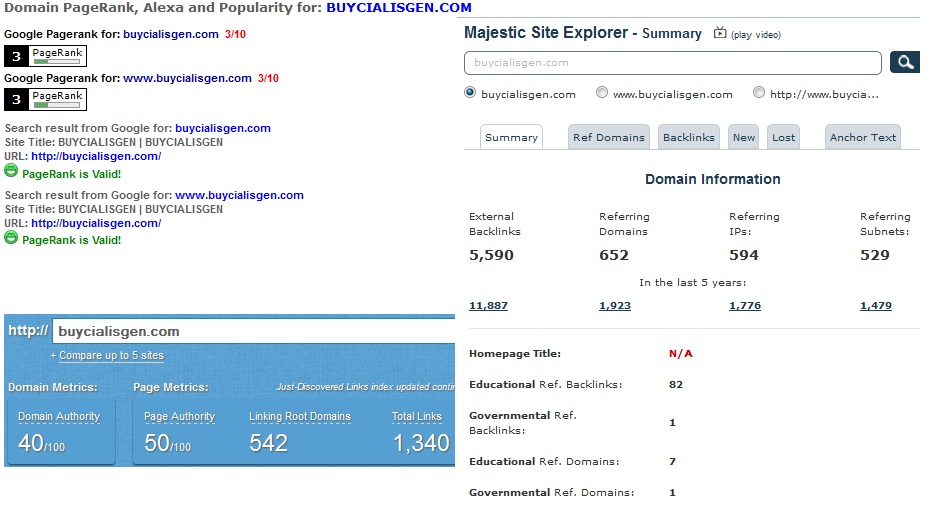The width and height of the screenshot is (938, 510).
Task: Click the Linking Root Domains label
Action: (x=300, y=417)
